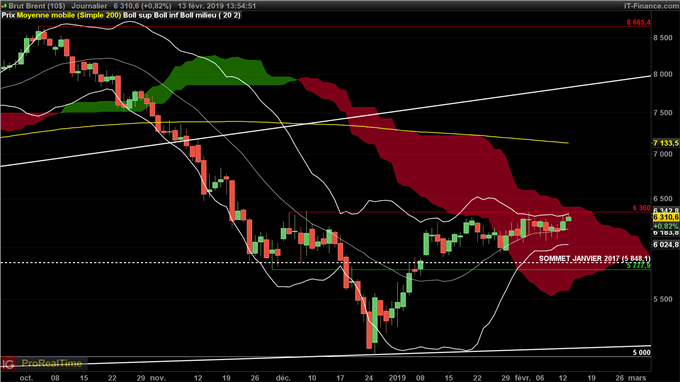Click the Moyenne mobile (Simple 200) indicator label
Image resolution: width=680 pixels, height=382 pixels.
[69, 15]
